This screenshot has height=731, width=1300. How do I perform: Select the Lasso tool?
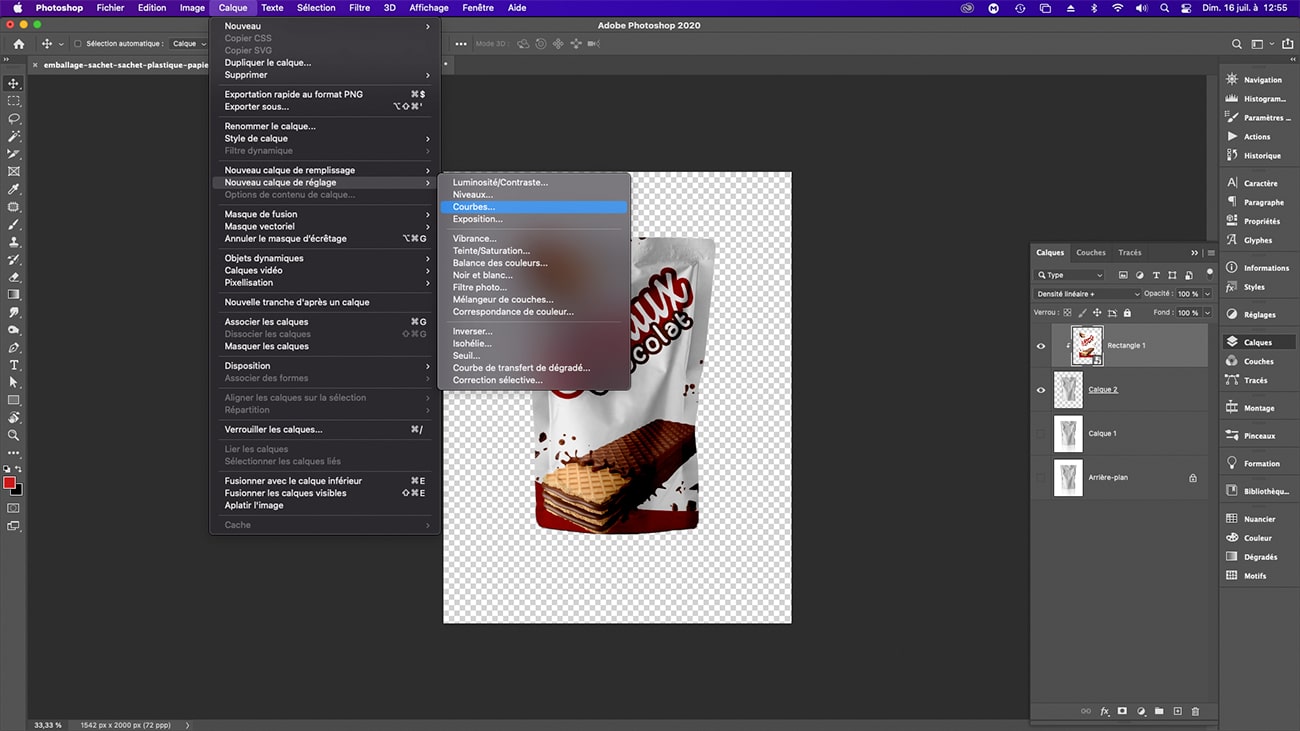coord(13,119)
